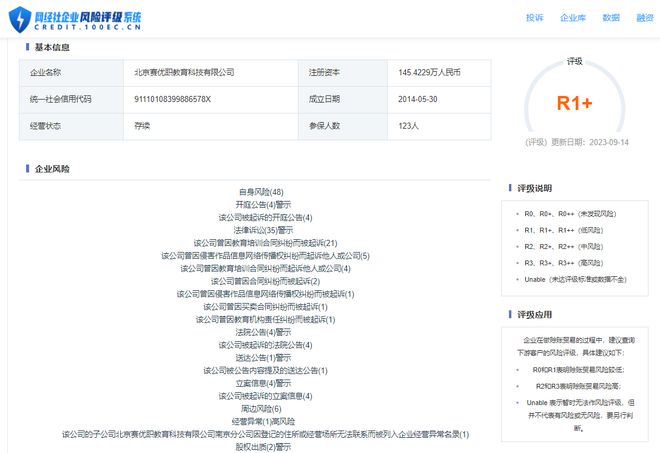Click the 经营状态 label cell
The width and height of the screenshot is (660, 453).
point(71,126)
